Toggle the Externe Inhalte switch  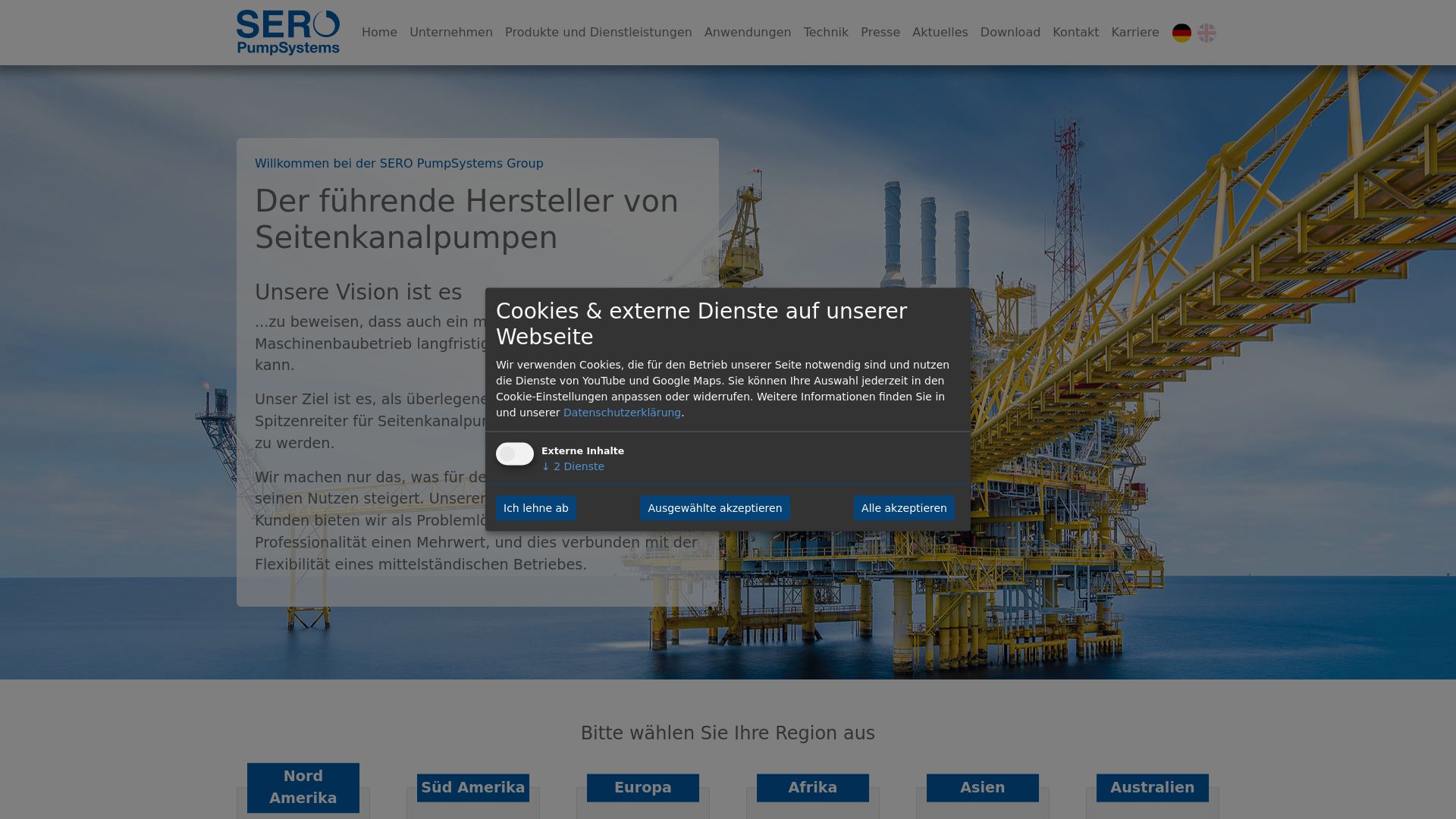point(515,453)
